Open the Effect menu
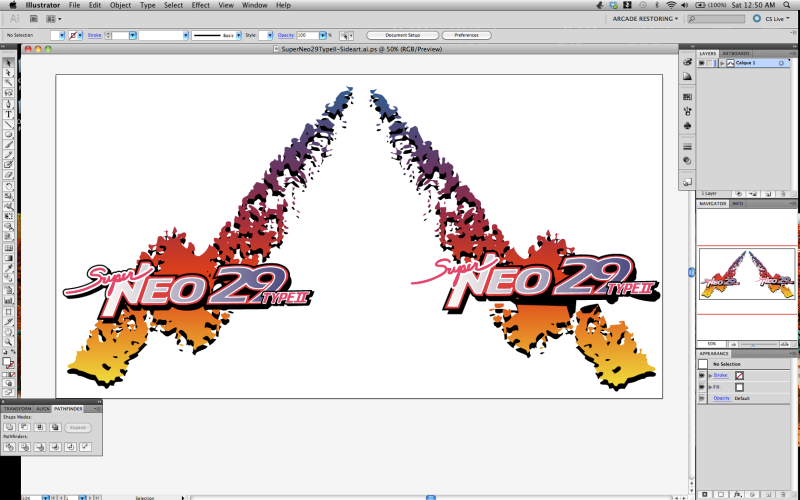The width and height of the screenshot is (800, 500). 201,5
